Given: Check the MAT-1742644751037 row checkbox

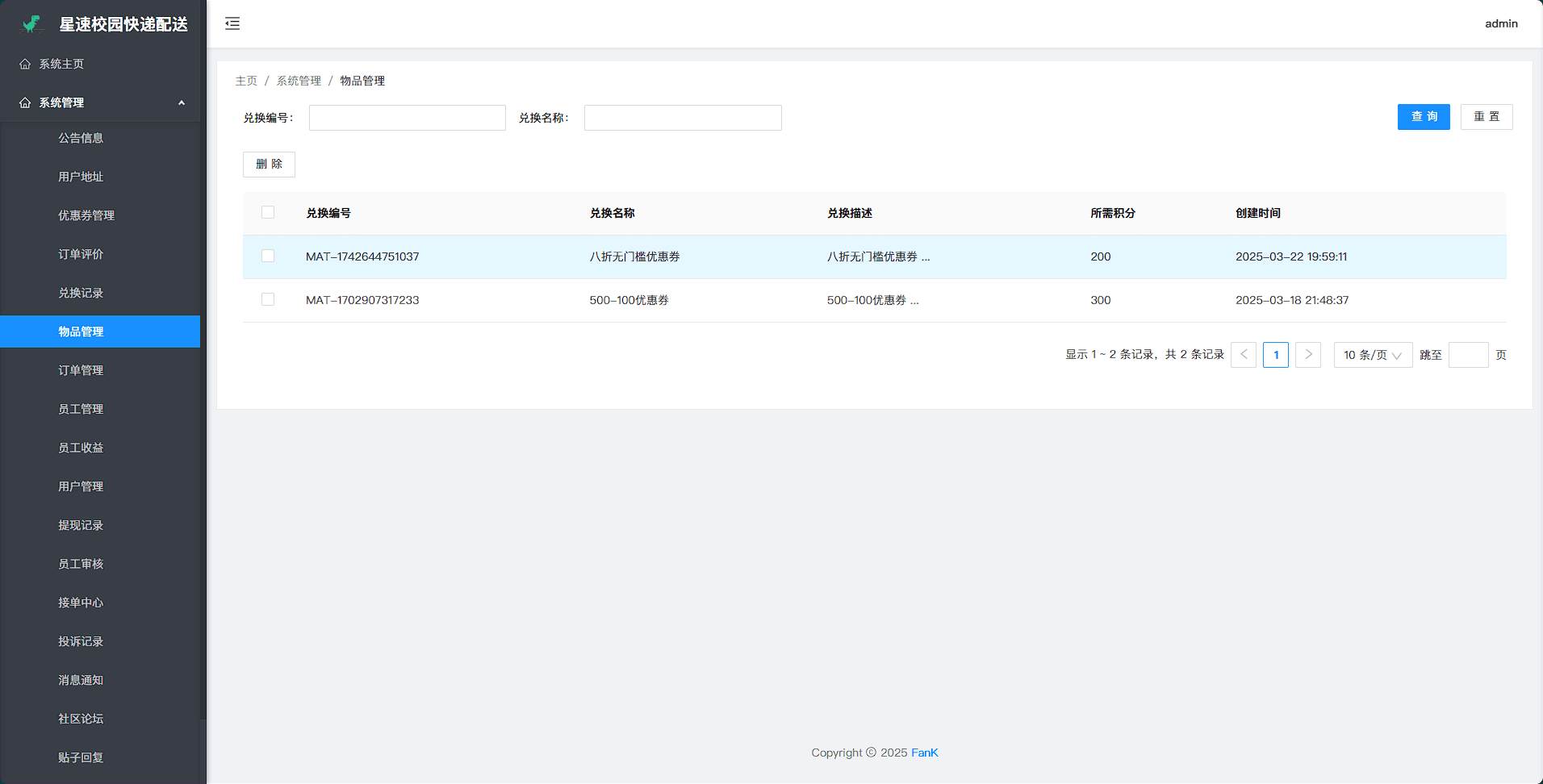Looking at the screenshot, I should coord(268,256).
